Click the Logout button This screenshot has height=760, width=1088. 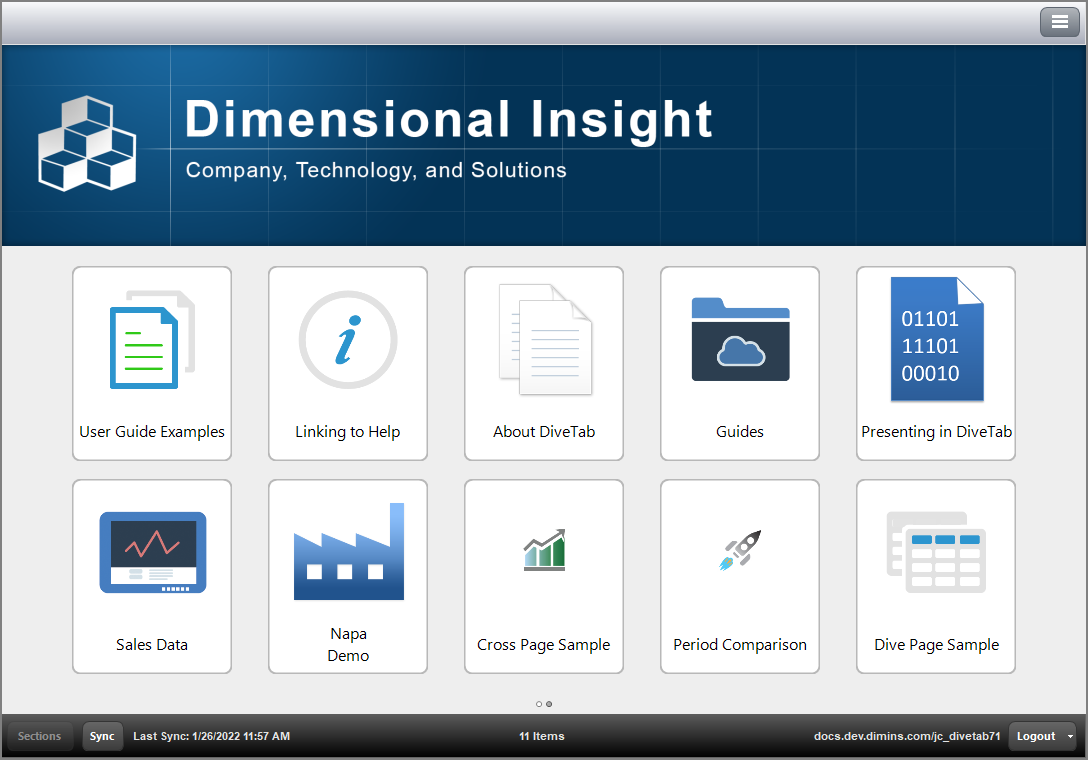tap(1038, 736)
